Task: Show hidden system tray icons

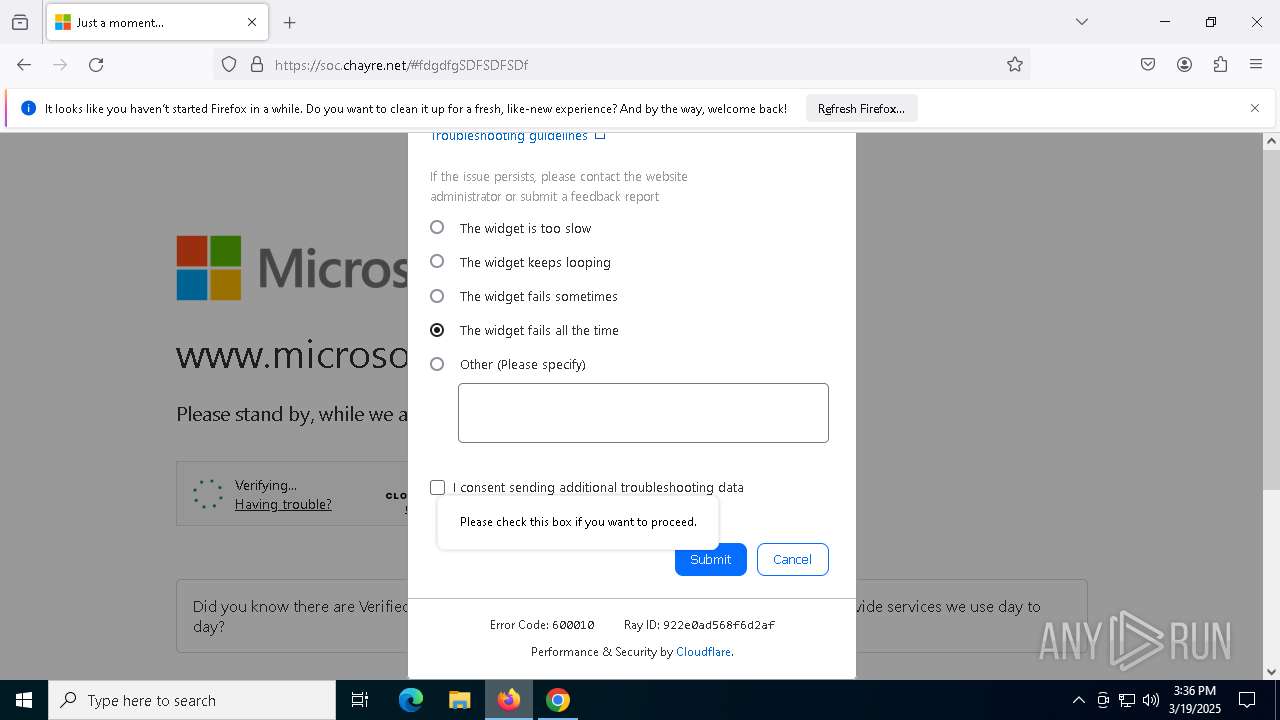Action: pos(1078,700)
